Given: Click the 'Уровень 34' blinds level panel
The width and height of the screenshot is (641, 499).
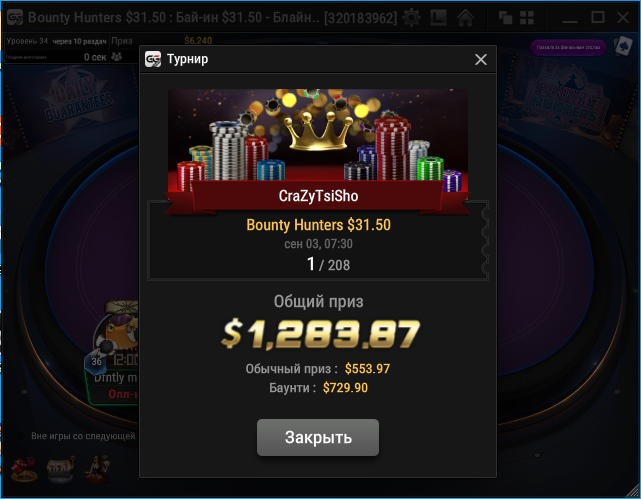Looking at the screenshot, I should [x=56, y=41].
